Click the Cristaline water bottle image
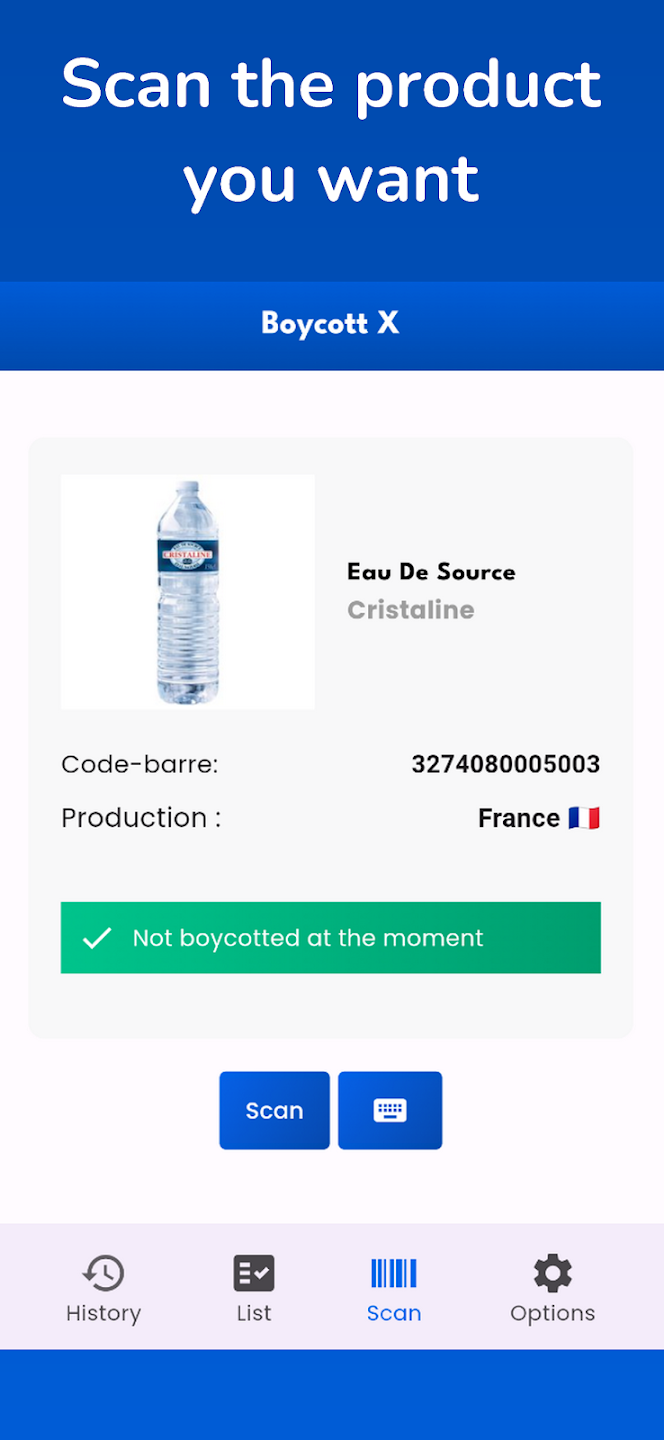 pyautogui.click(x=188, y=592)
